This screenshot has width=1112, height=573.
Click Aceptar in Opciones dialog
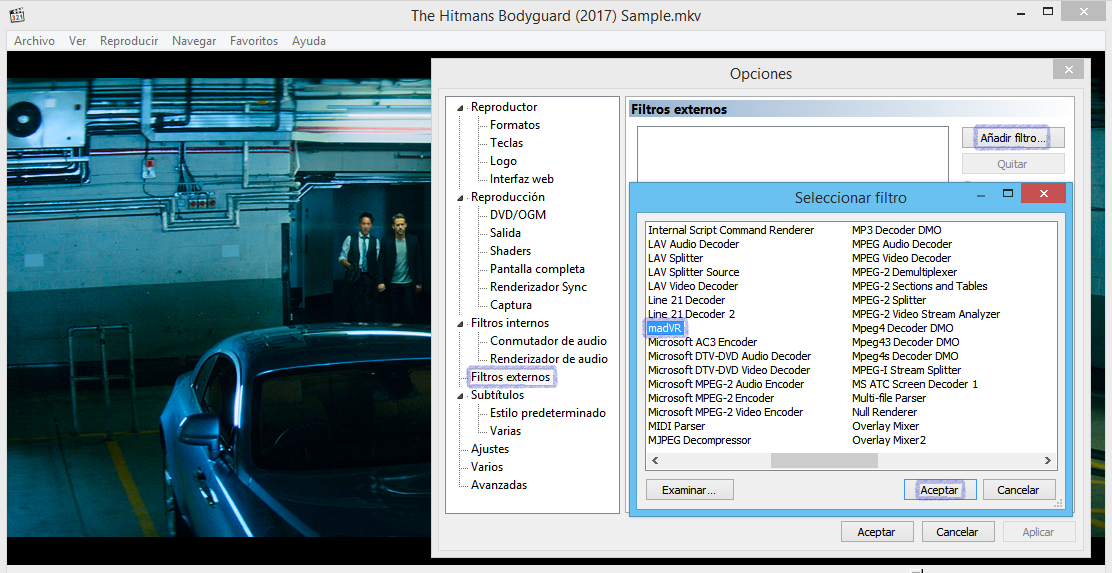tap(876, 532)
